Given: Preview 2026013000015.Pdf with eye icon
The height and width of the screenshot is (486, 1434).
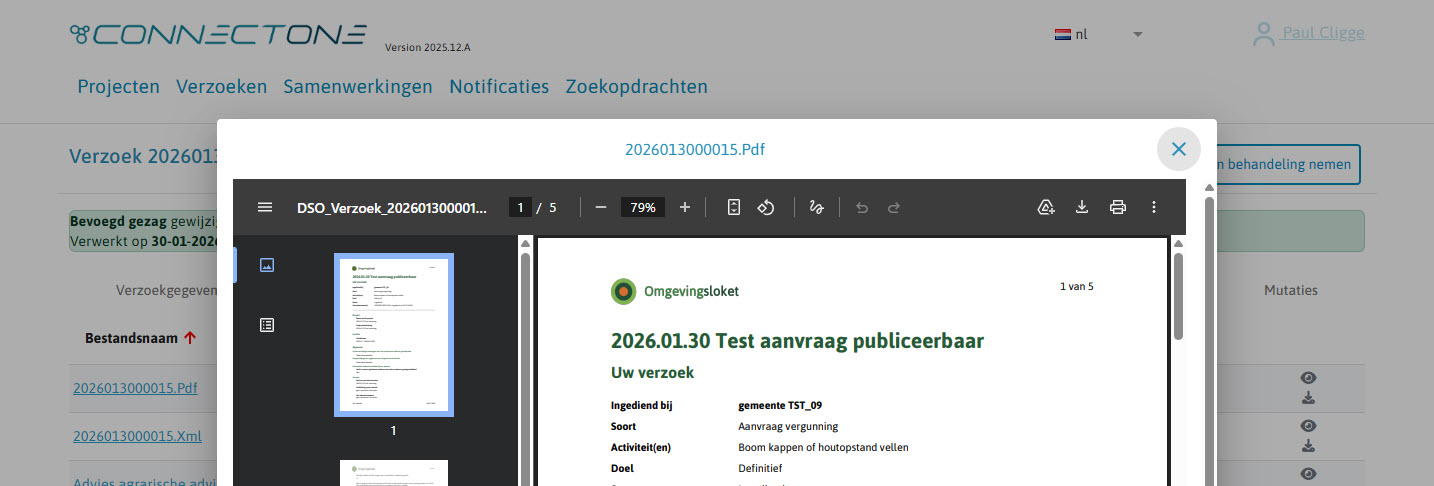Looking at the screenshot, I should pyautogui.click(x=1308, y=377).
